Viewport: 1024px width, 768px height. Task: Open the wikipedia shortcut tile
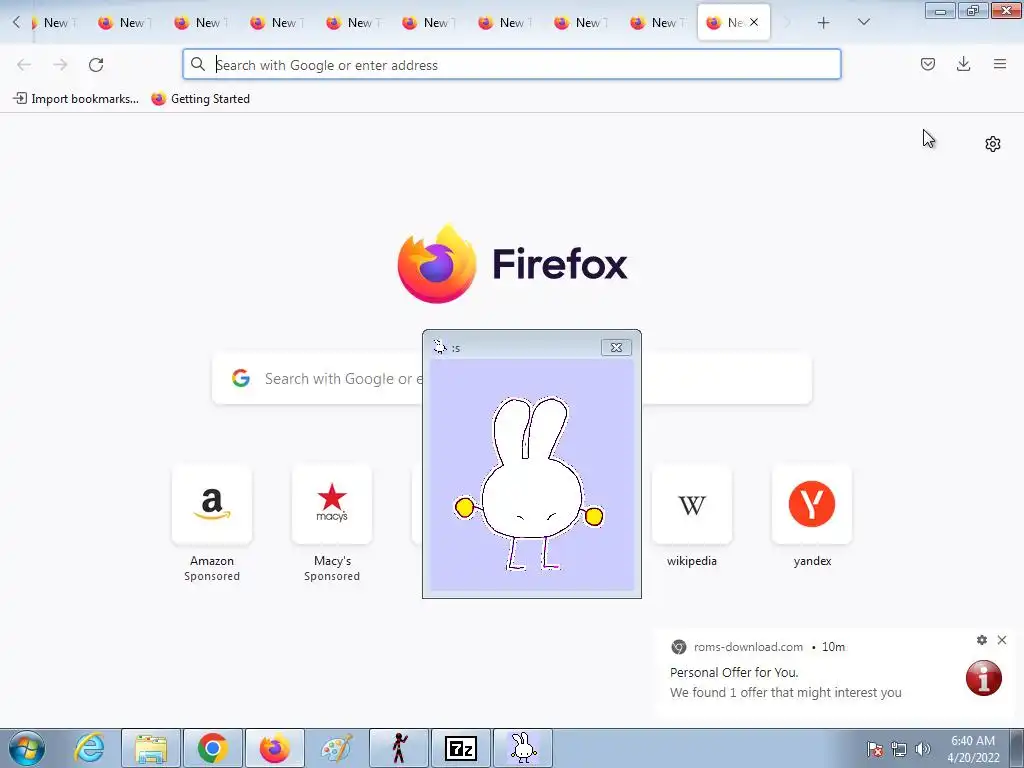(692, 504)
